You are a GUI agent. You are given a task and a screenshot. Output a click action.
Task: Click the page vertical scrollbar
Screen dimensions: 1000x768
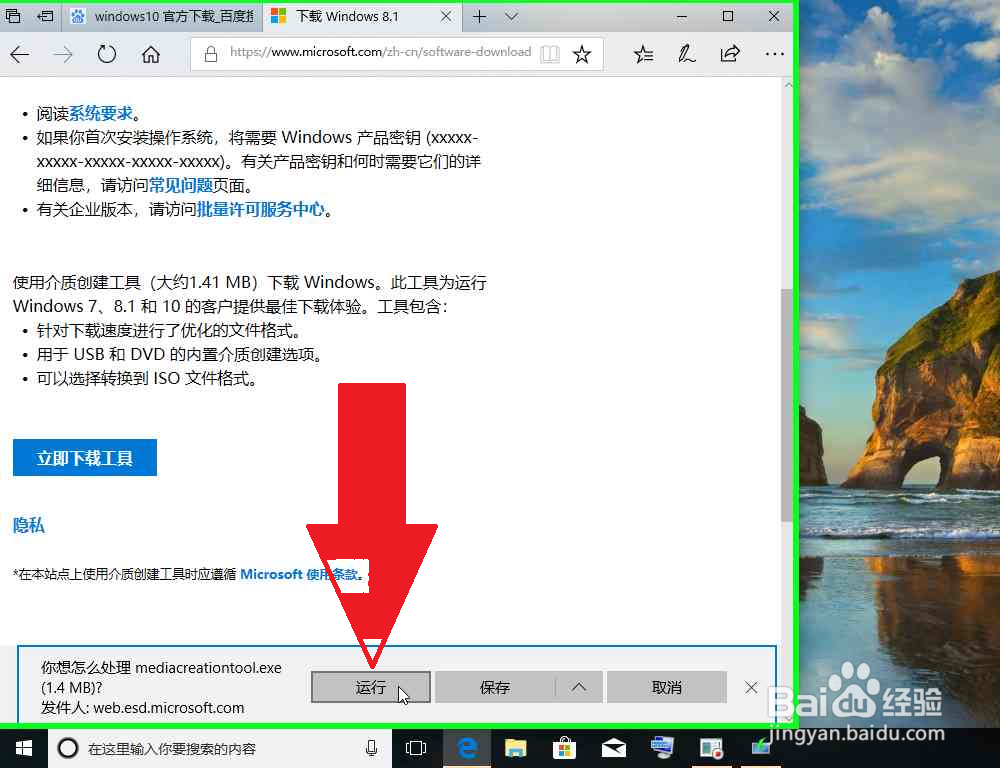[x=787, y=405]
